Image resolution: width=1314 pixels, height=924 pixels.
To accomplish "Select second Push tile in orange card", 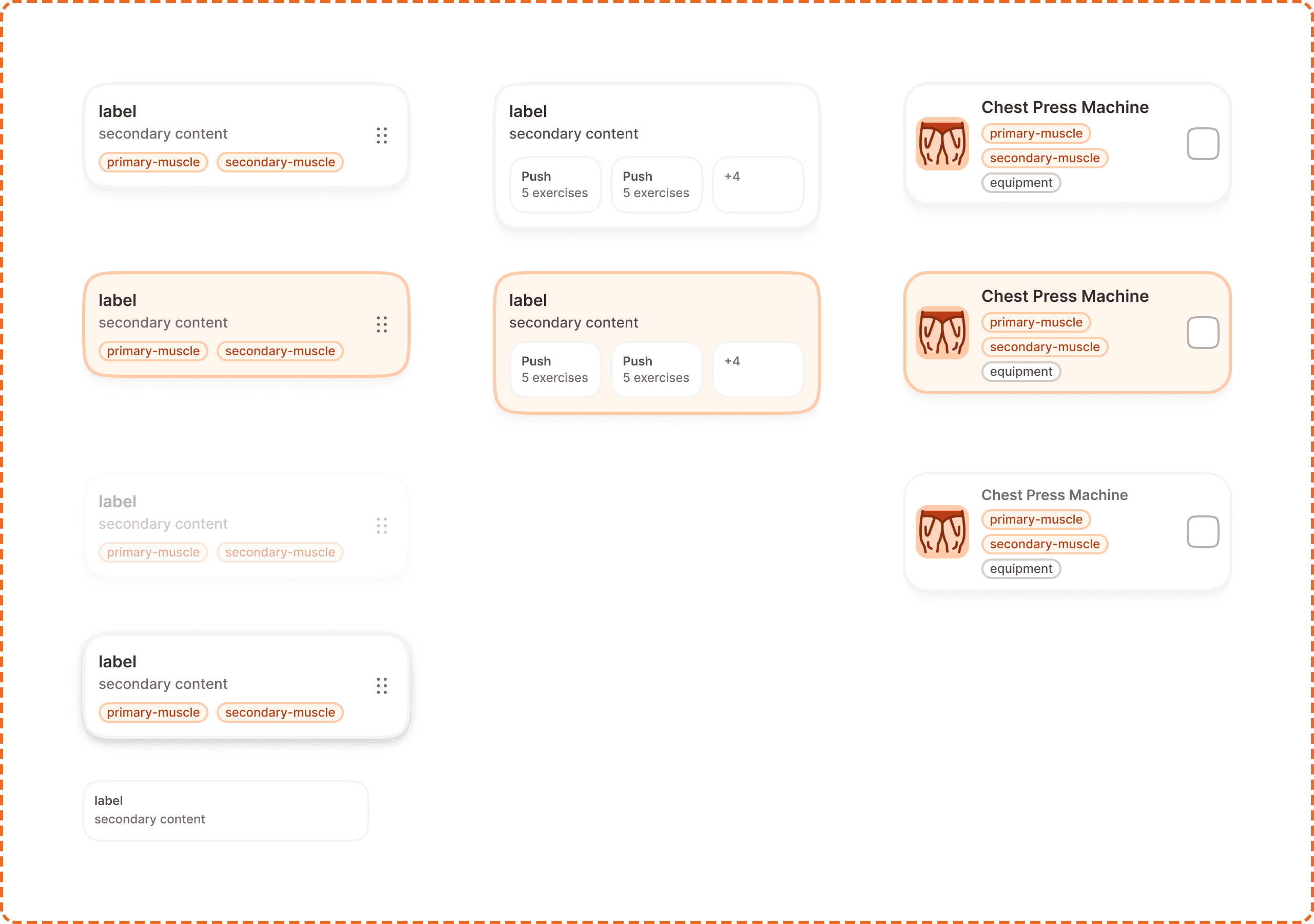I will (x=656, y=369).
